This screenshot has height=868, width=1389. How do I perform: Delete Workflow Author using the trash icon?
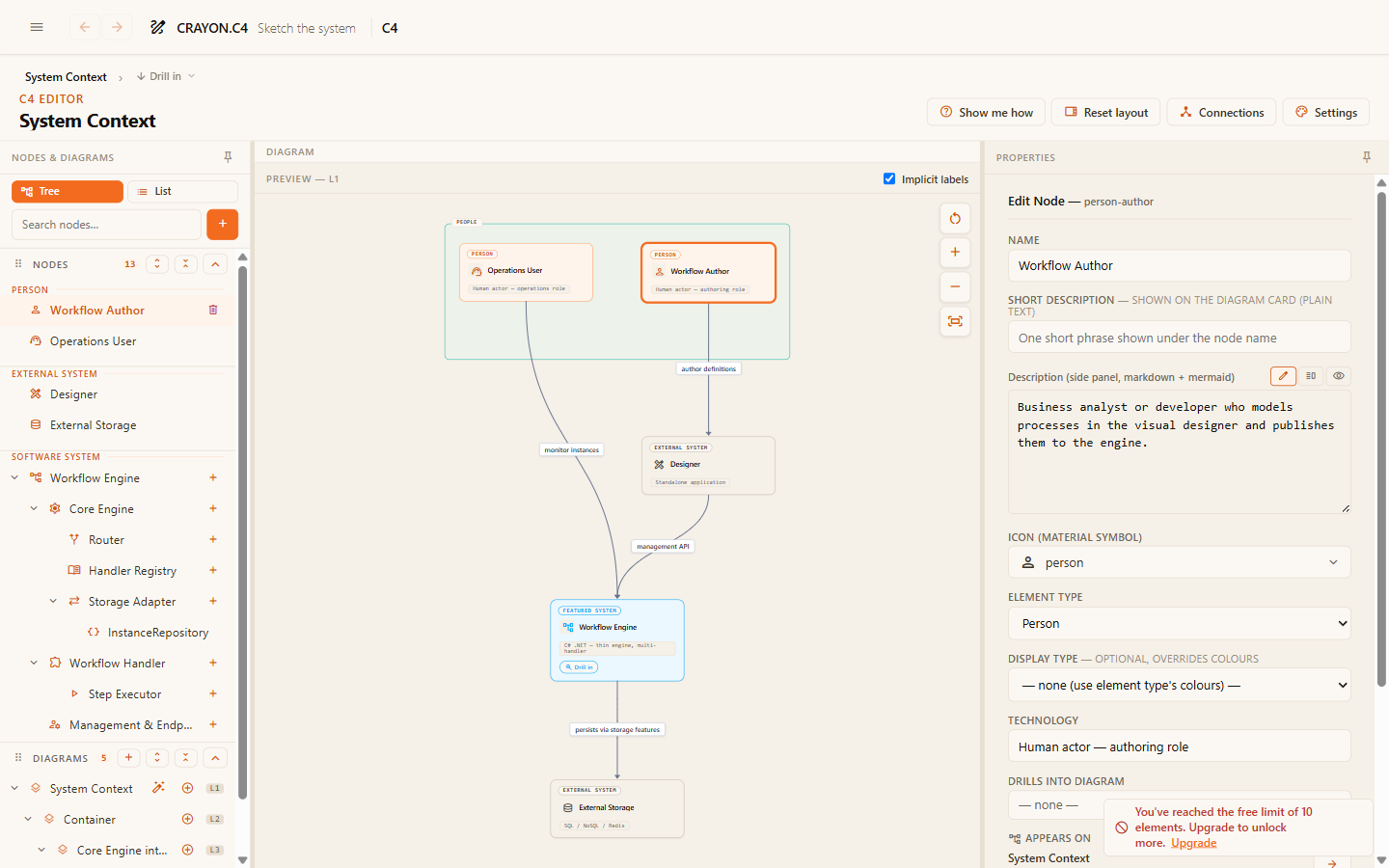coord(213,310)
